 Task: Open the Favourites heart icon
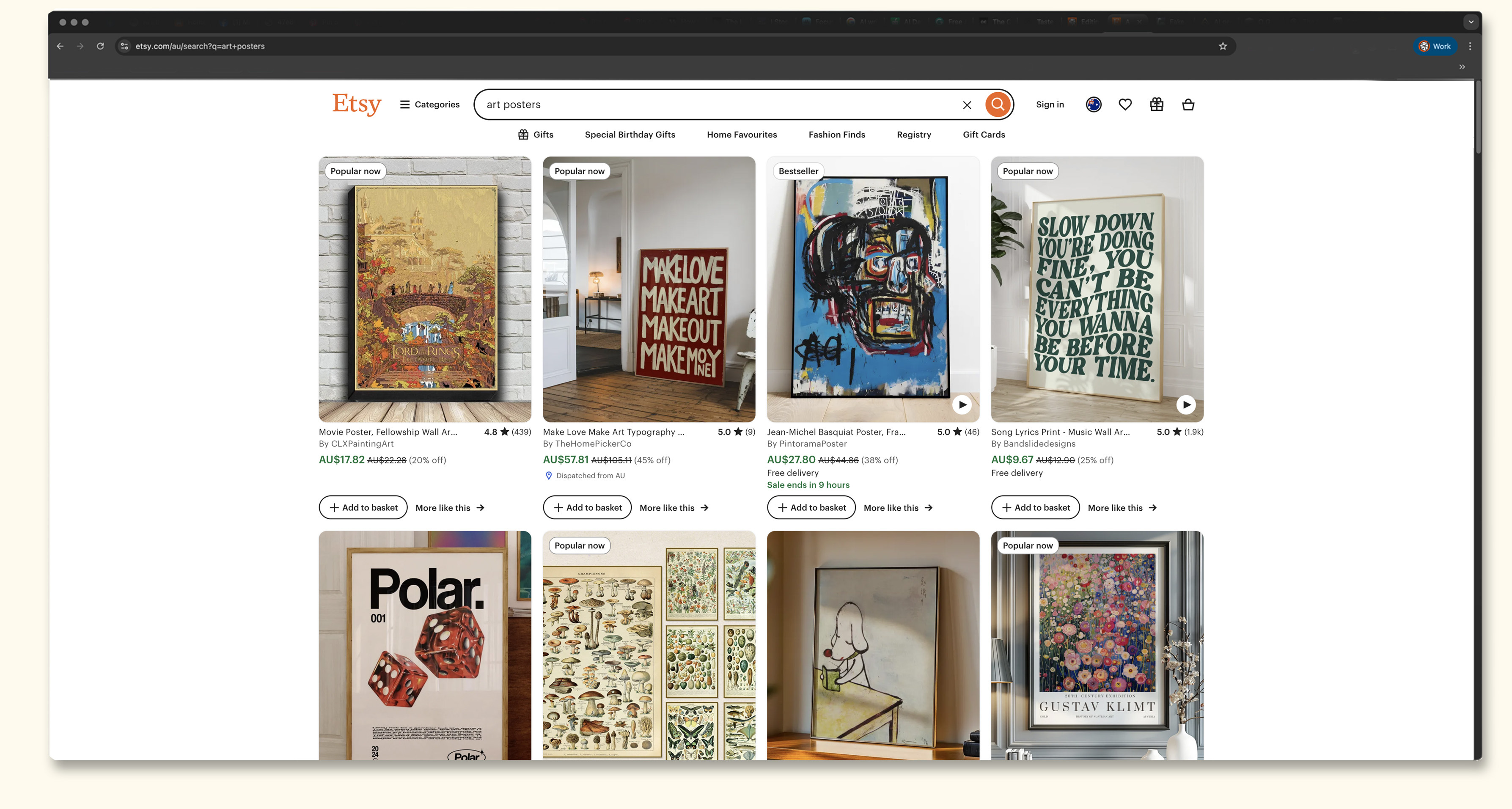pyautogui.click(x=1124, y=105)
